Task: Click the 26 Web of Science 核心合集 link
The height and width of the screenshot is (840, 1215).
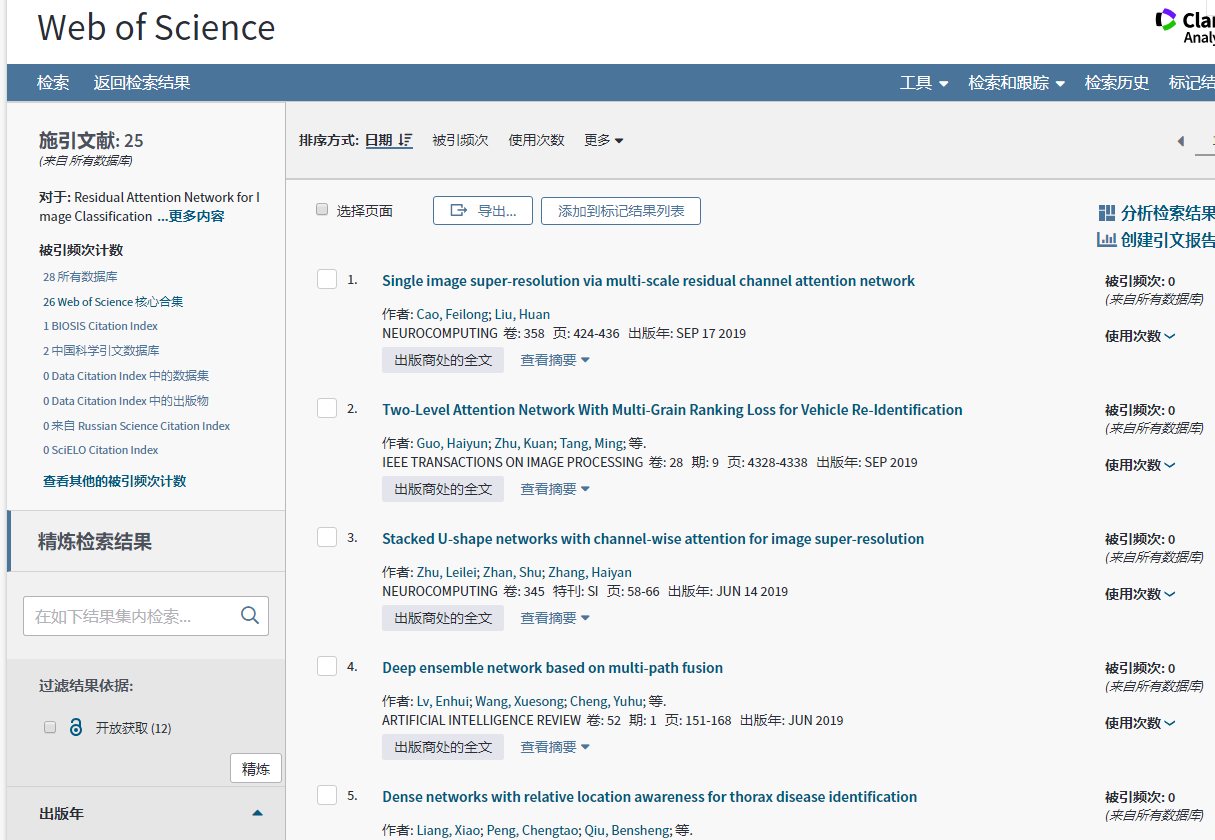Action: point(113,302)
